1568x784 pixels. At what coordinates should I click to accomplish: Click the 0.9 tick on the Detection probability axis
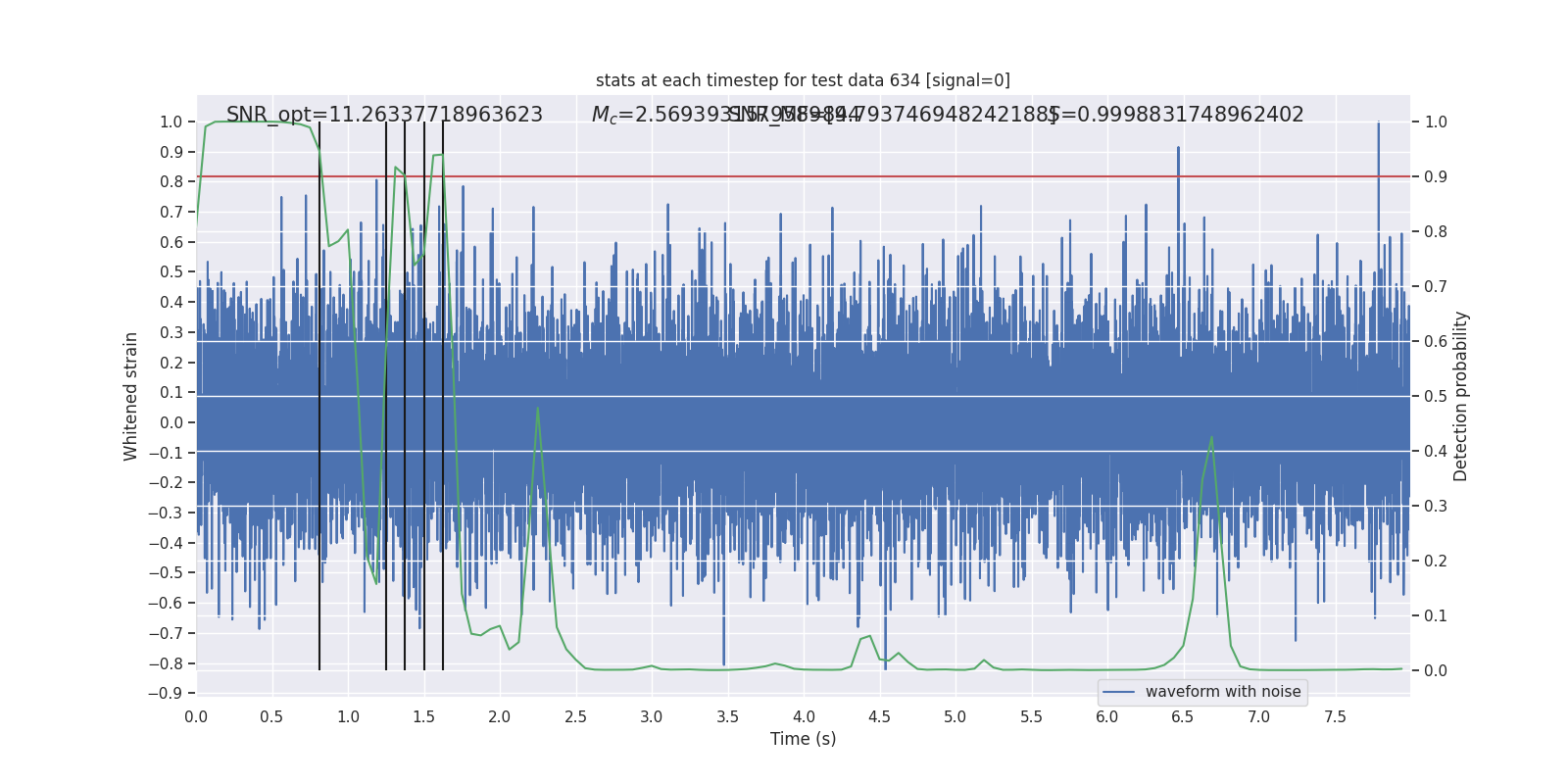tap(1436, 176)
